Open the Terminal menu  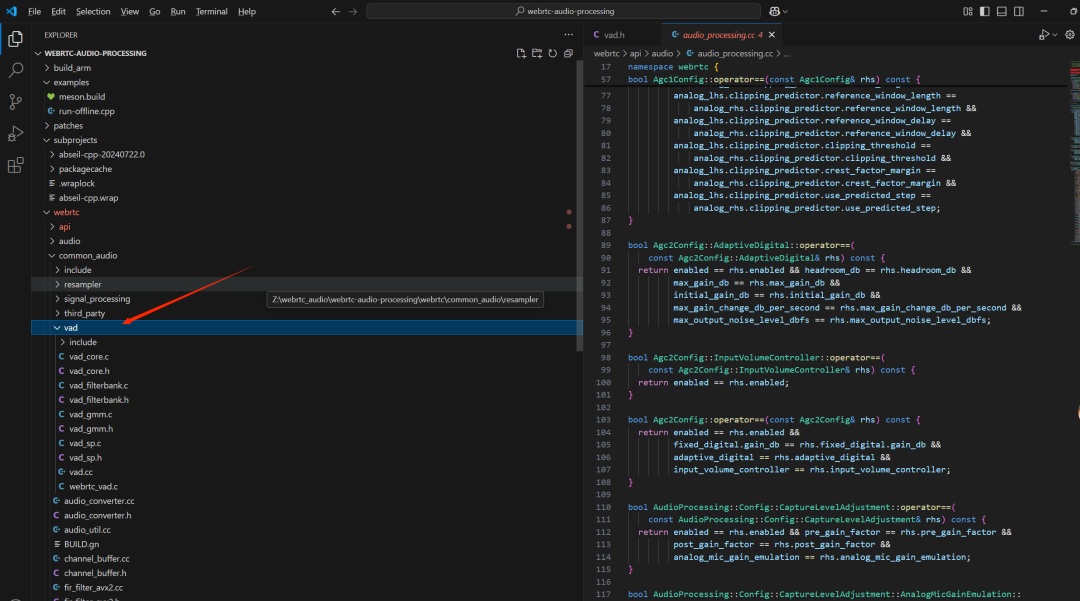(211, 11)
